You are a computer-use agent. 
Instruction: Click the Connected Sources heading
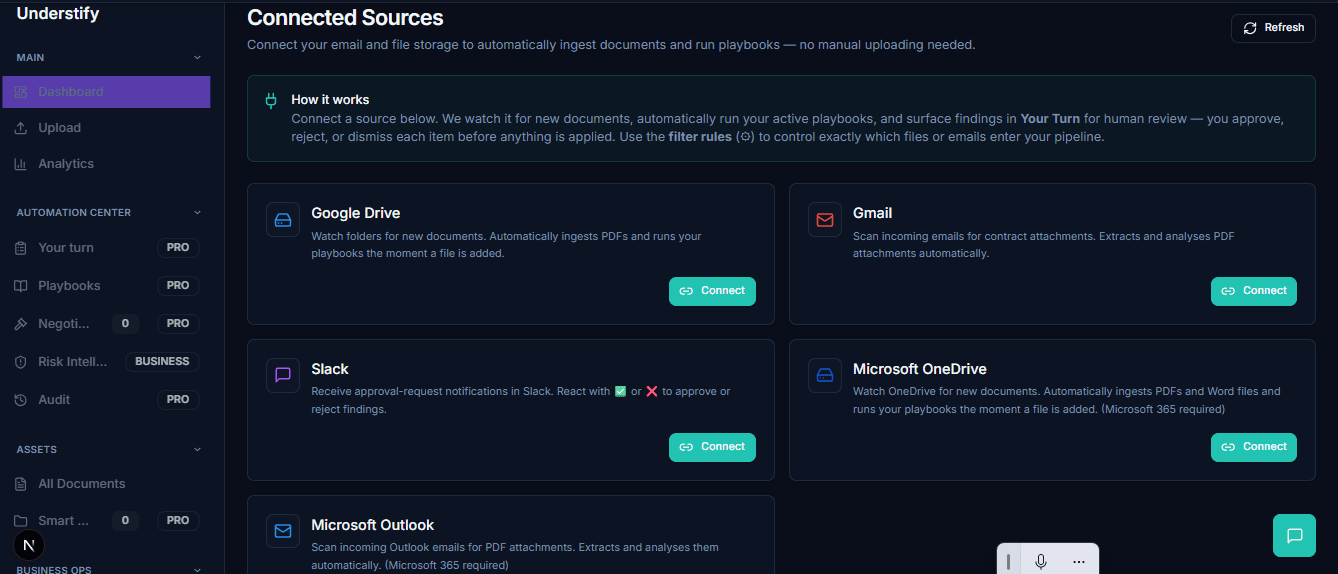(345, 18)
